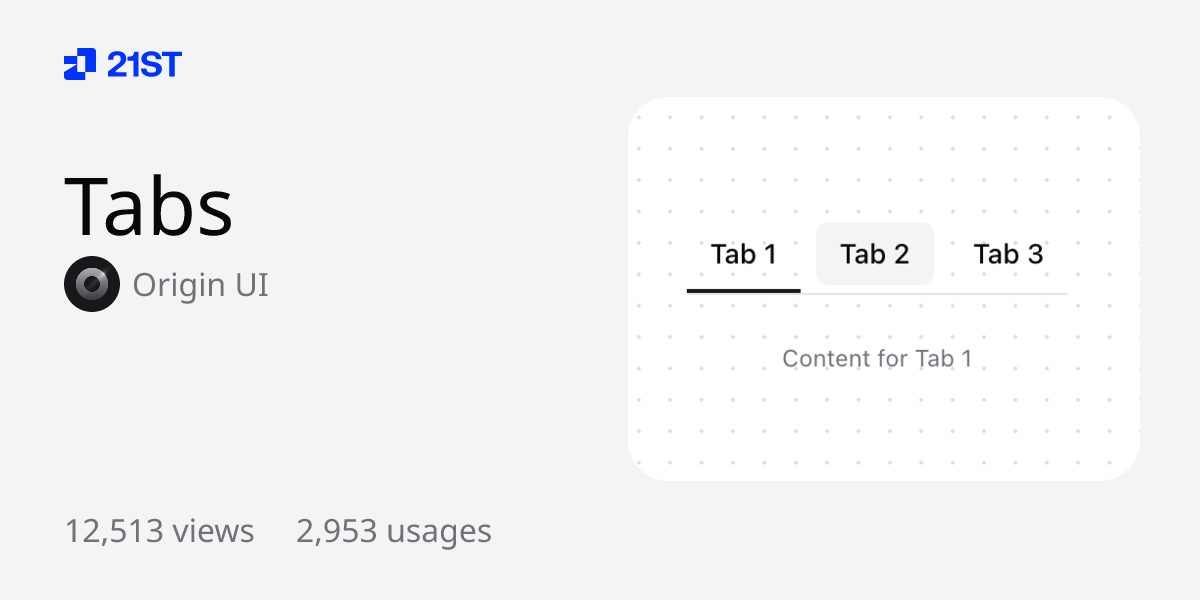The width and height of the screenshot is (1200, 600).
Task: Click the 21ST logo icon
Action: click(x=80, y=64)
